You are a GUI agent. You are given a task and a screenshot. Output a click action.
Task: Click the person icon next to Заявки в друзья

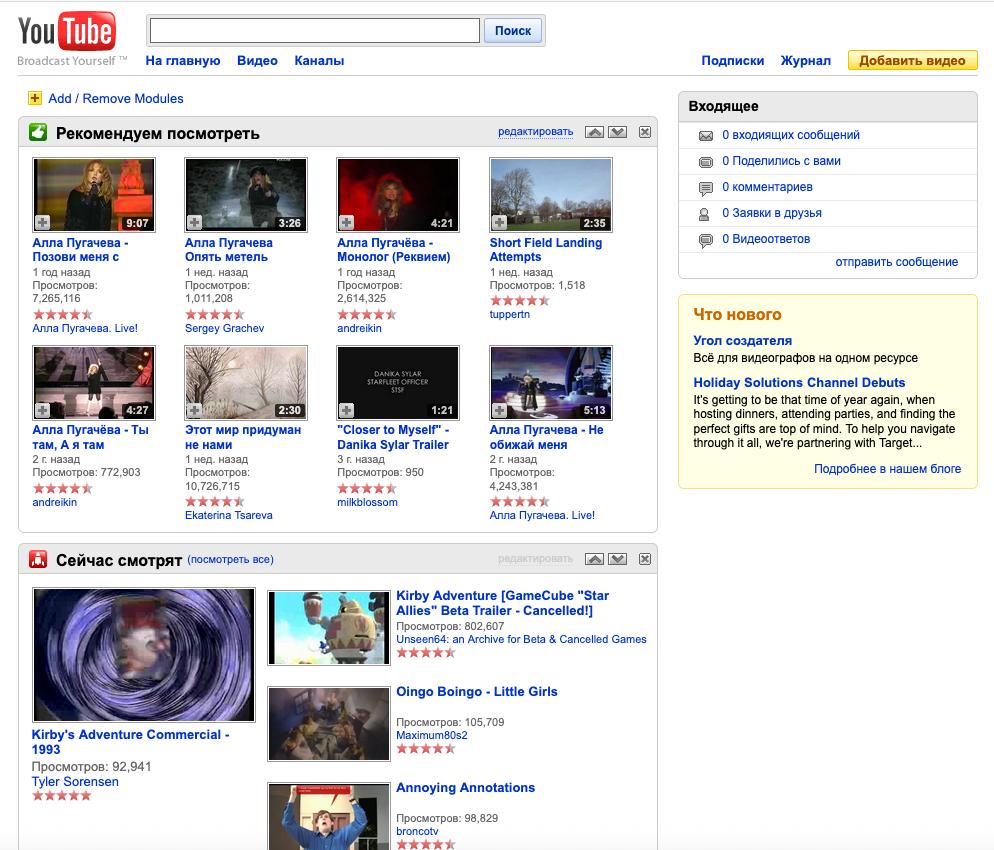[706, 213]
